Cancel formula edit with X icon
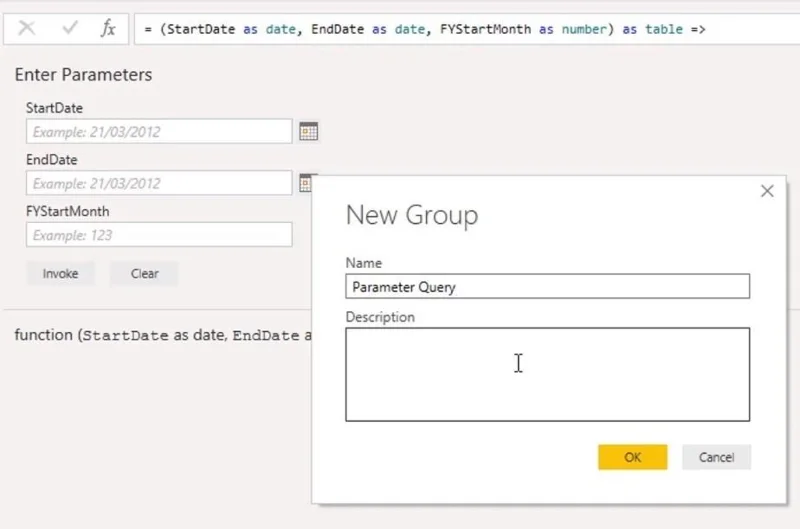800x529 pixels. click(x=27, y=28)
